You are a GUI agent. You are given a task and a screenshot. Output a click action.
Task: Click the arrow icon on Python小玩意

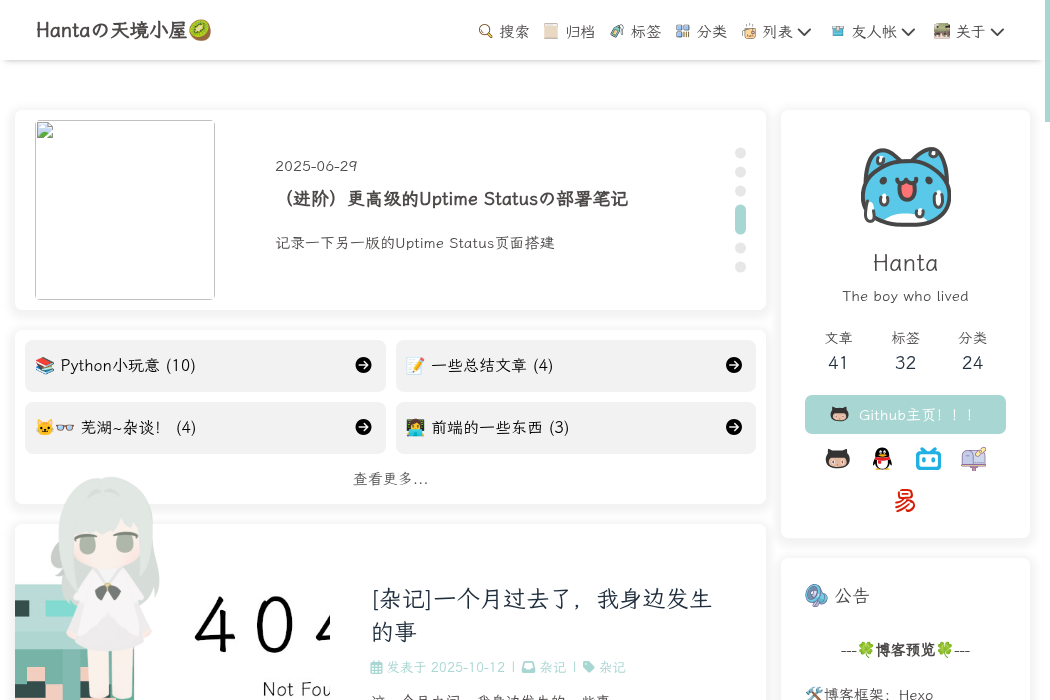[x=364, y=366]
